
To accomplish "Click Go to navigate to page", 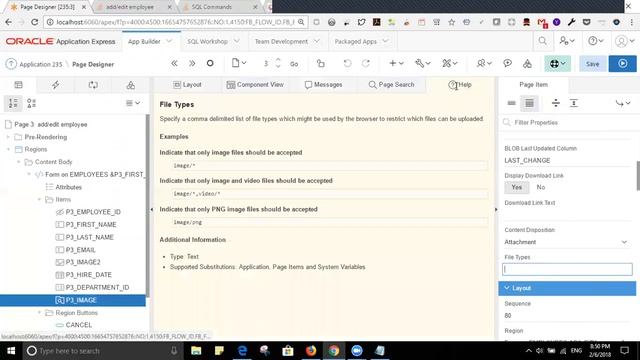I will [x=294, y=64].
